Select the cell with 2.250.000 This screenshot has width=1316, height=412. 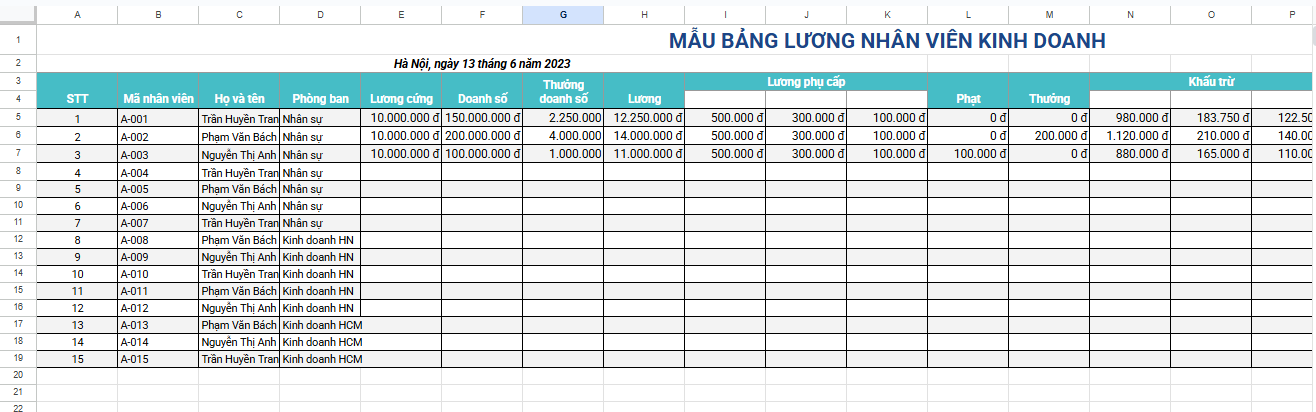pyautogui.click(x=563, y=118)
